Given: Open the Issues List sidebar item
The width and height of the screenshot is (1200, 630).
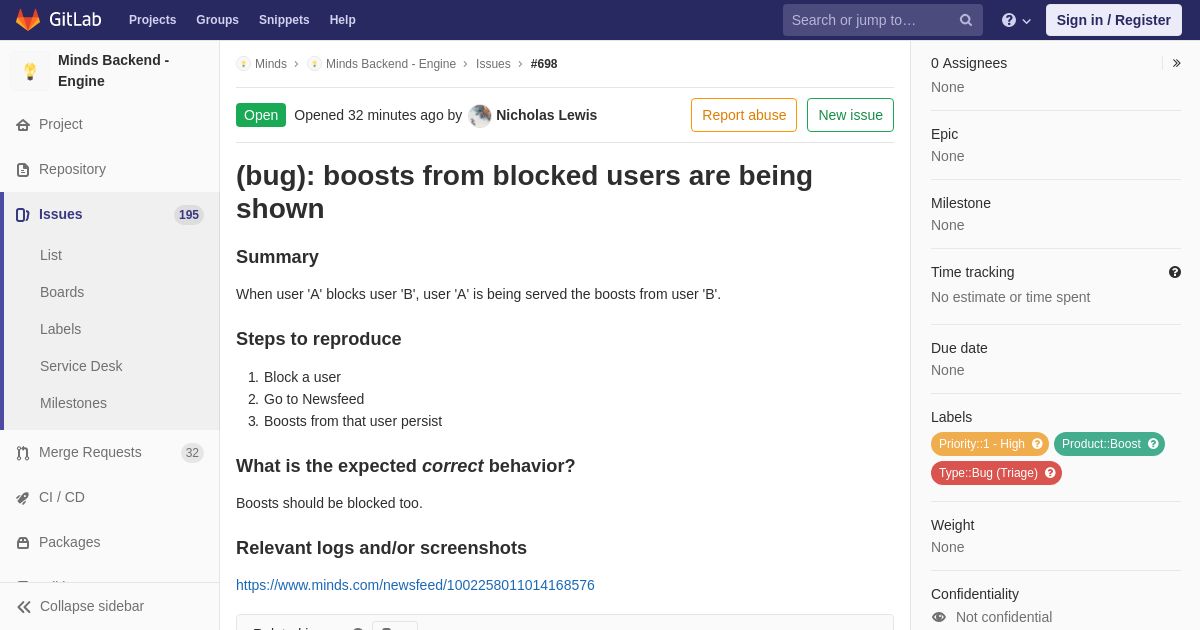Looking at the screenshot, I should (x=51, y=255).
